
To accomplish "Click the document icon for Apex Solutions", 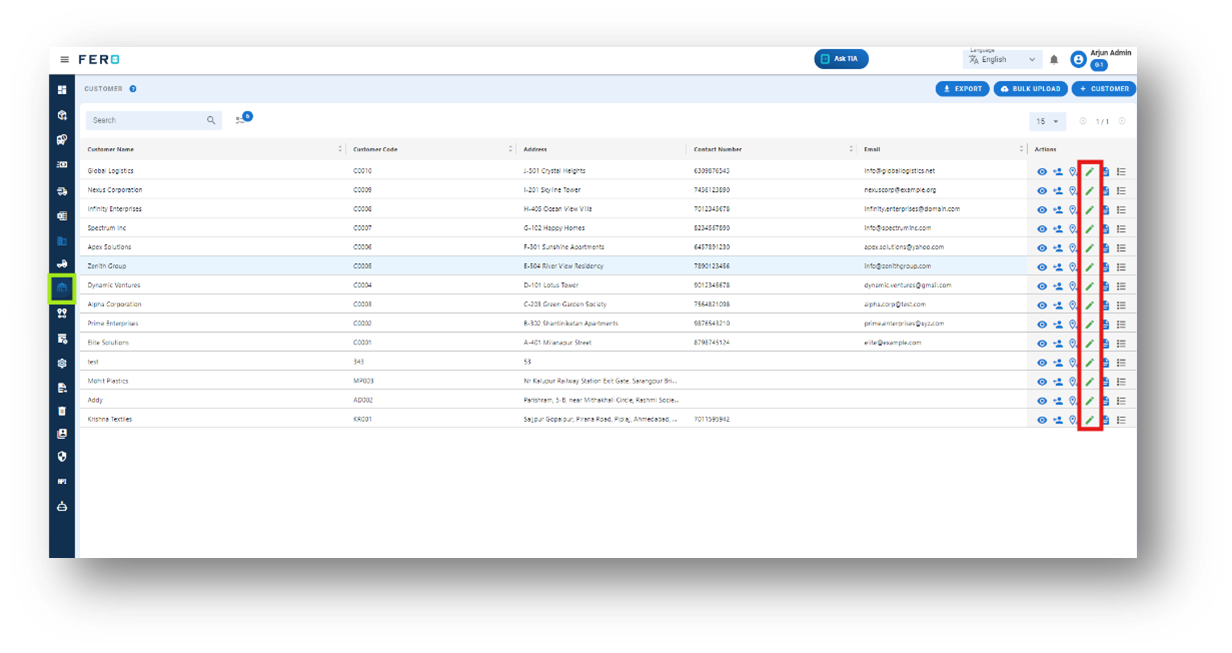I will point(1106,248).
